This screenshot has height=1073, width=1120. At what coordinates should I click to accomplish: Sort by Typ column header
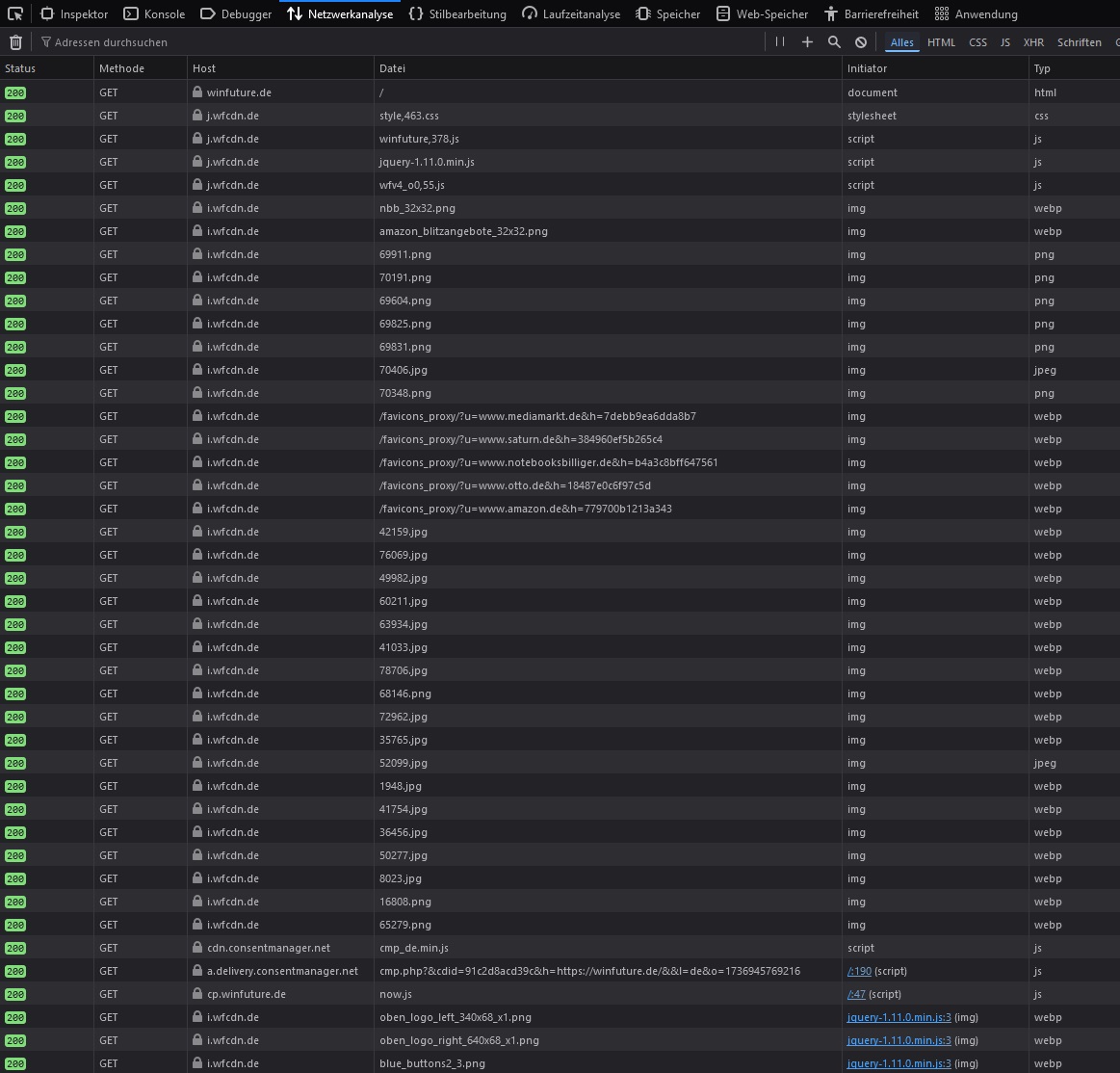(1075, 67)
